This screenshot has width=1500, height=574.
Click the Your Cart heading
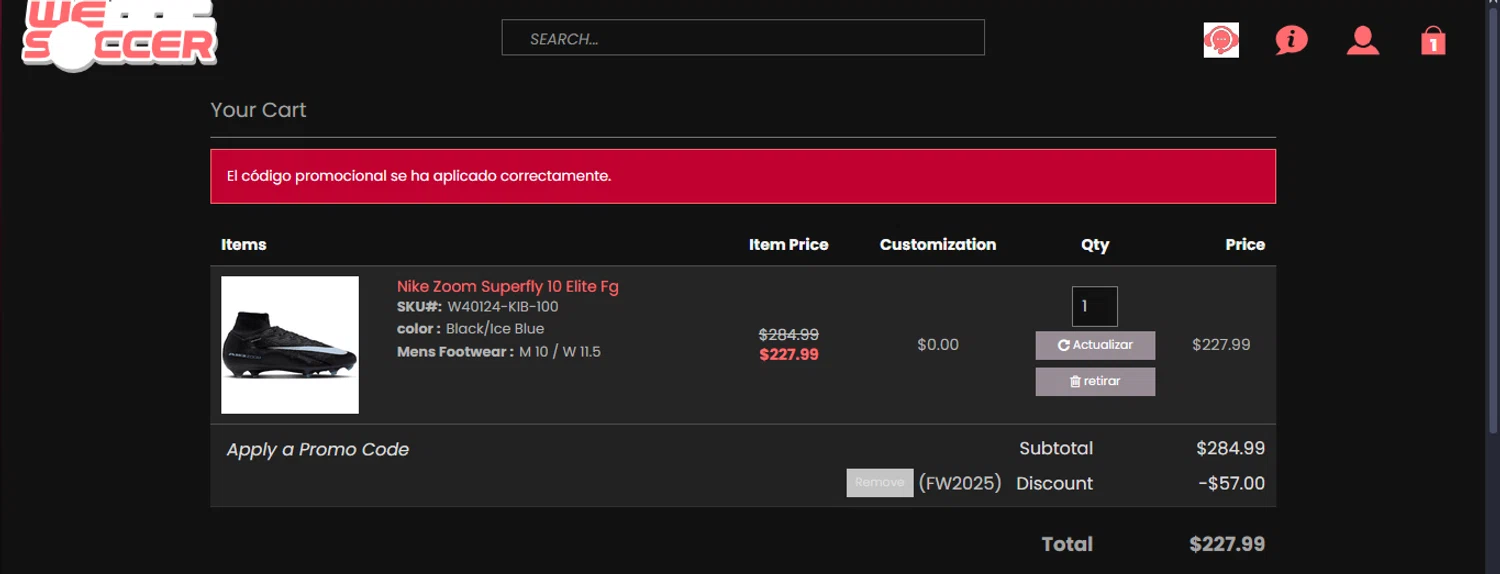click(x=258, y=110)
